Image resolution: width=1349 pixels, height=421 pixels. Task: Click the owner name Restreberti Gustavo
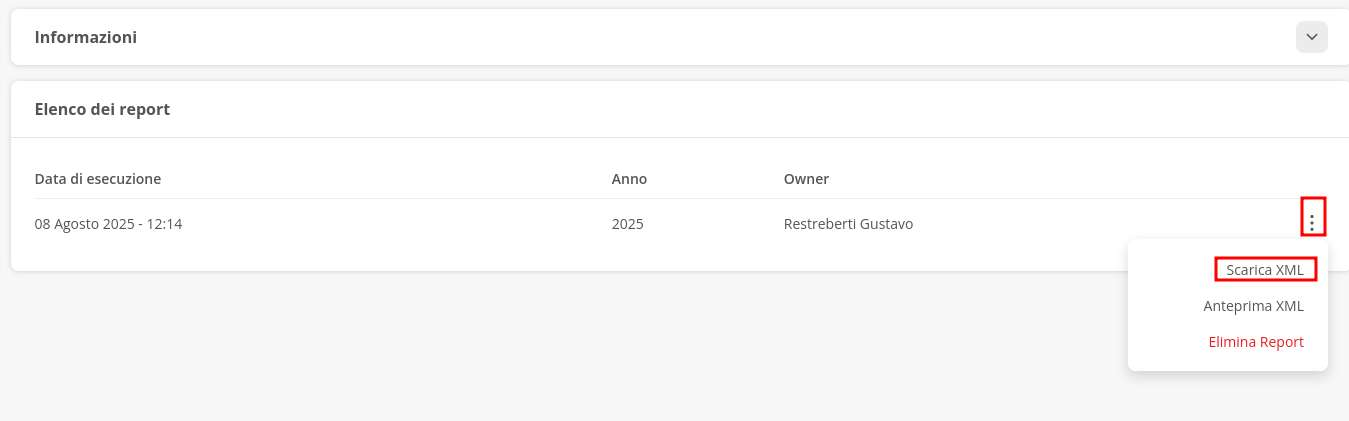(848, 224)
